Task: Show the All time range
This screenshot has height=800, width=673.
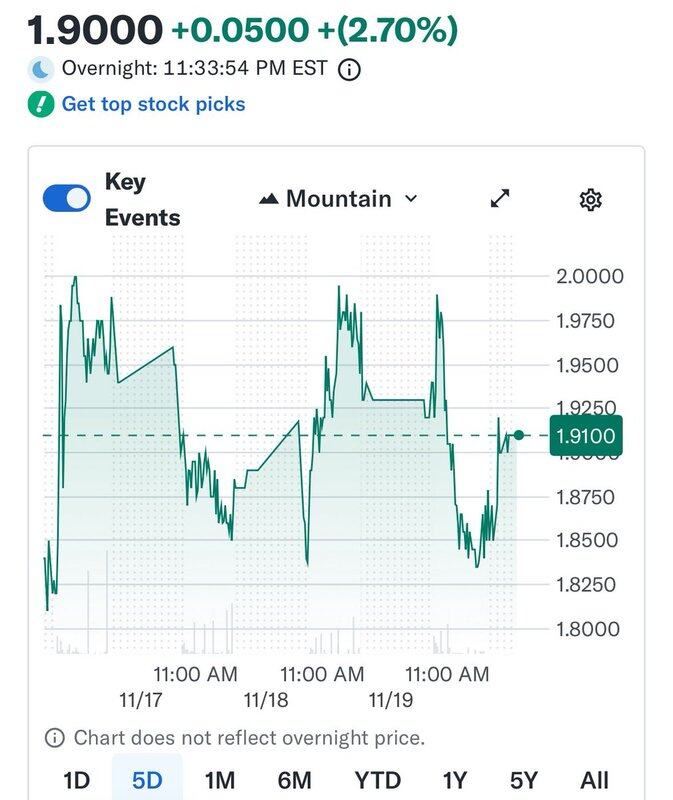Action: click(x=594, y=780)
